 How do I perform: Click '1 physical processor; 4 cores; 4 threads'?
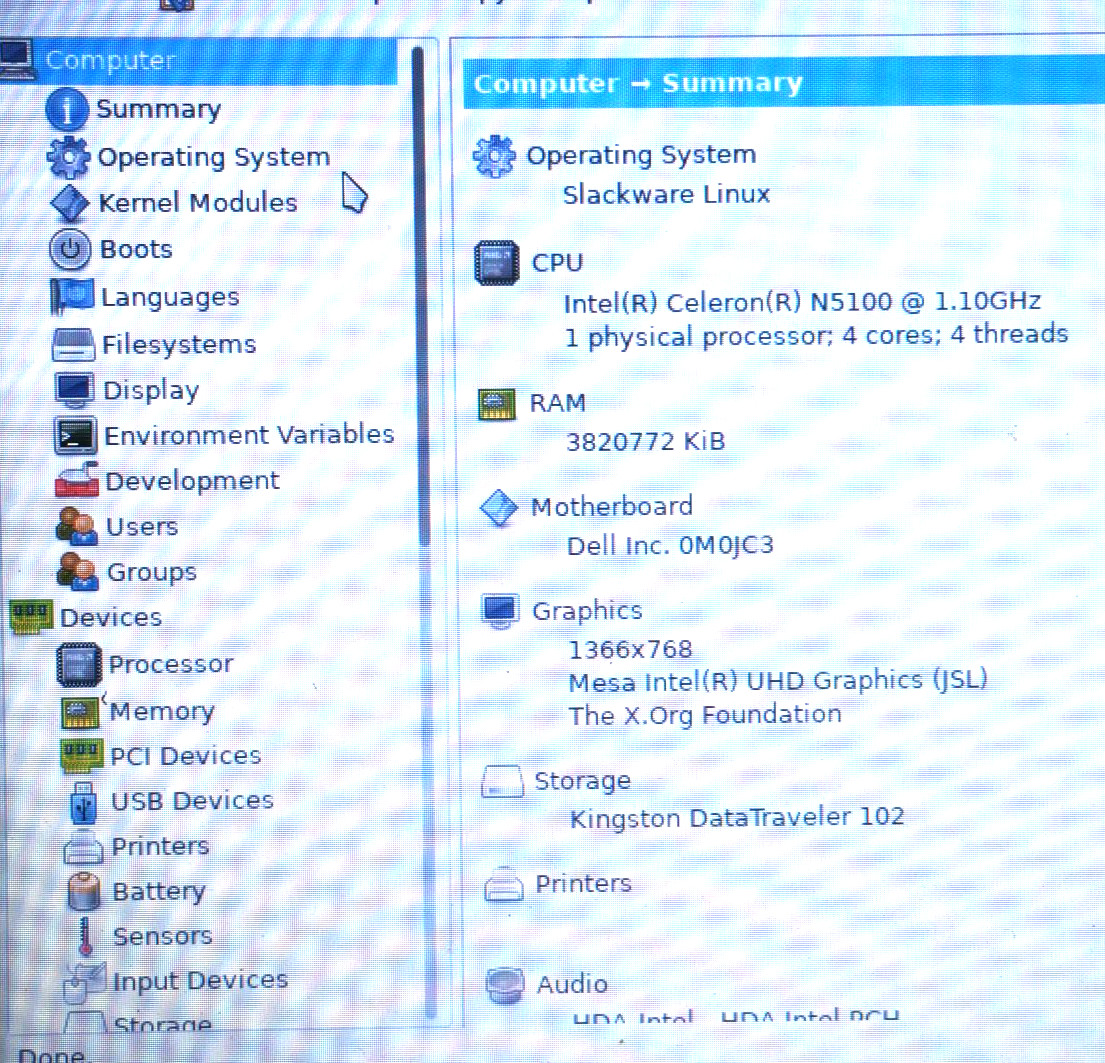point(817,336)
